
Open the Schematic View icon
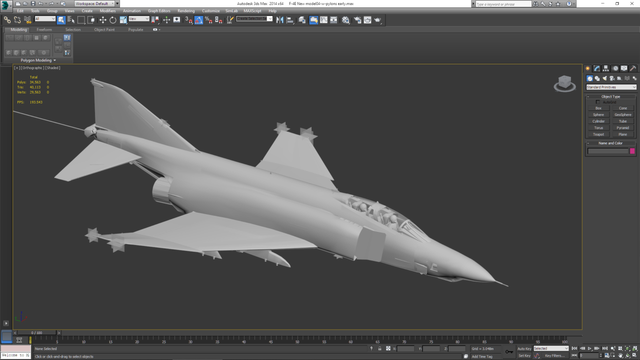pyautogui.click(x=334, y=20)
